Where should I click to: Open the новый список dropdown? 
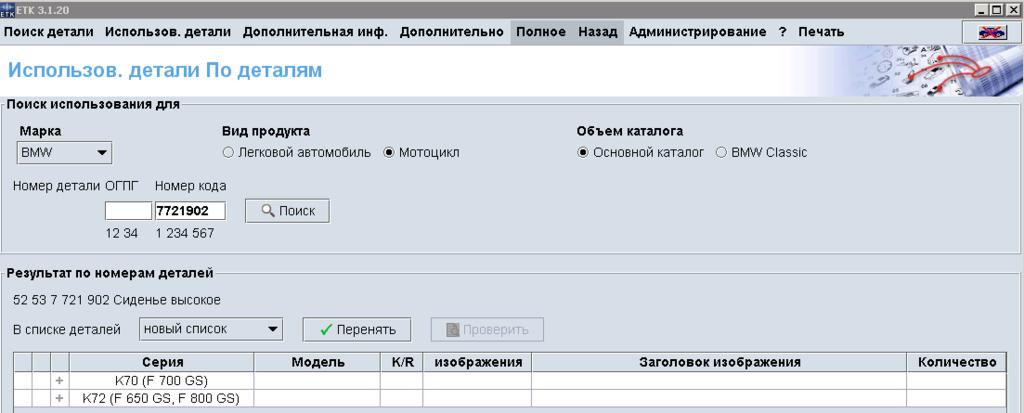(210, 329)
